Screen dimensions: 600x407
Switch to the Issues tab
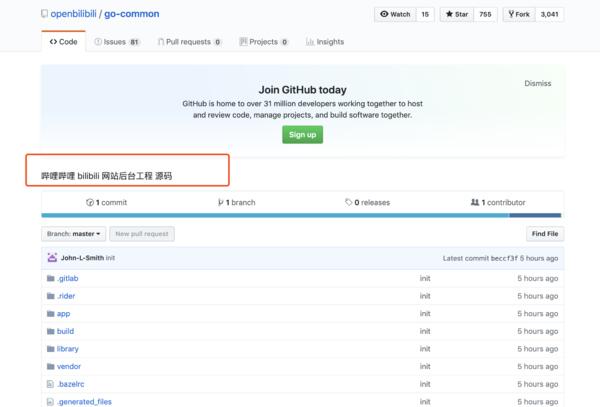(x=116, y=42)
